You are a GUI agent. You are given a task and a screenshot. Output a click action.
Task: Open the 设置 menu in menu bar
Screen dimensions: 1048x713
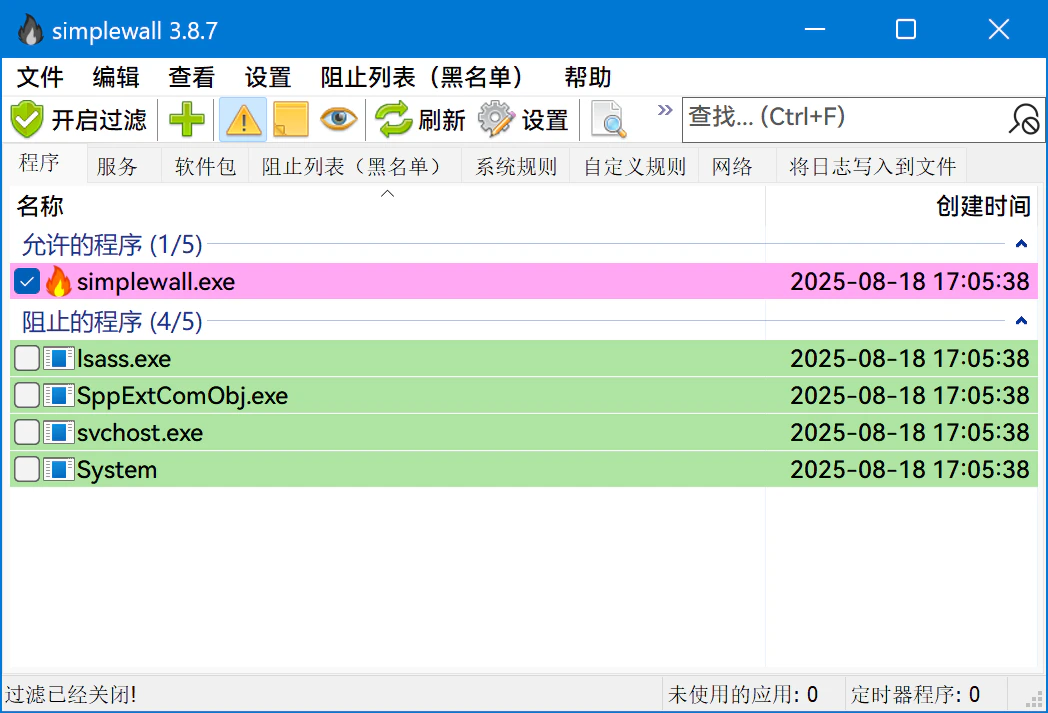pos(268,78)
